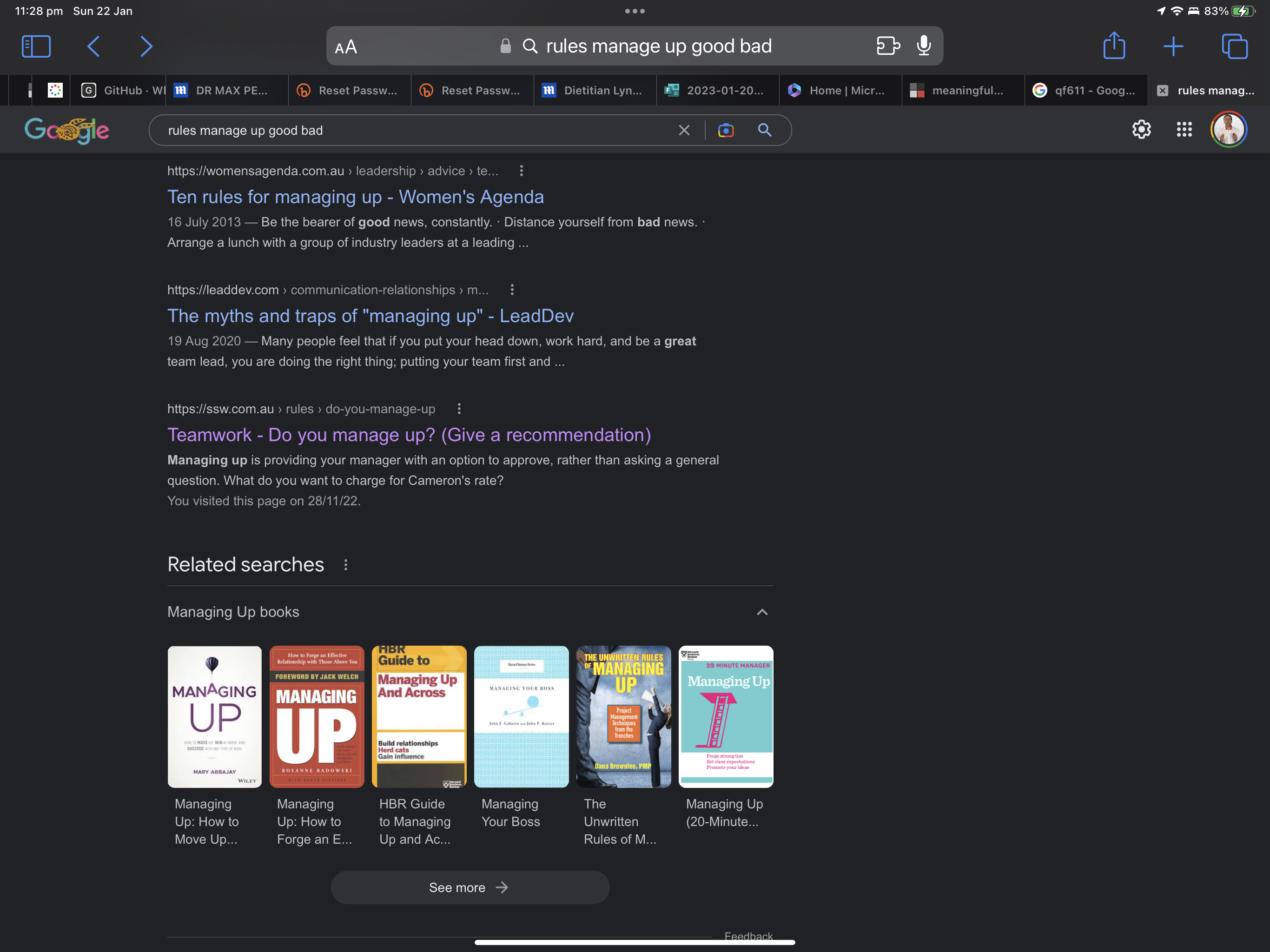
Task: Switch to the DR MAX PE tab
Action: 227,91
